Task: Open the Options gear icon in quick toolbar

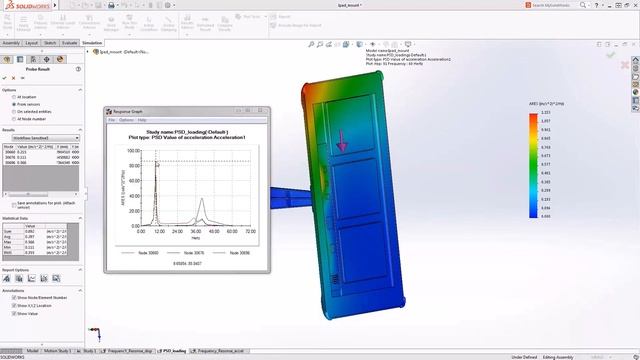Action: pyautogui.click(x=168, y=5)
